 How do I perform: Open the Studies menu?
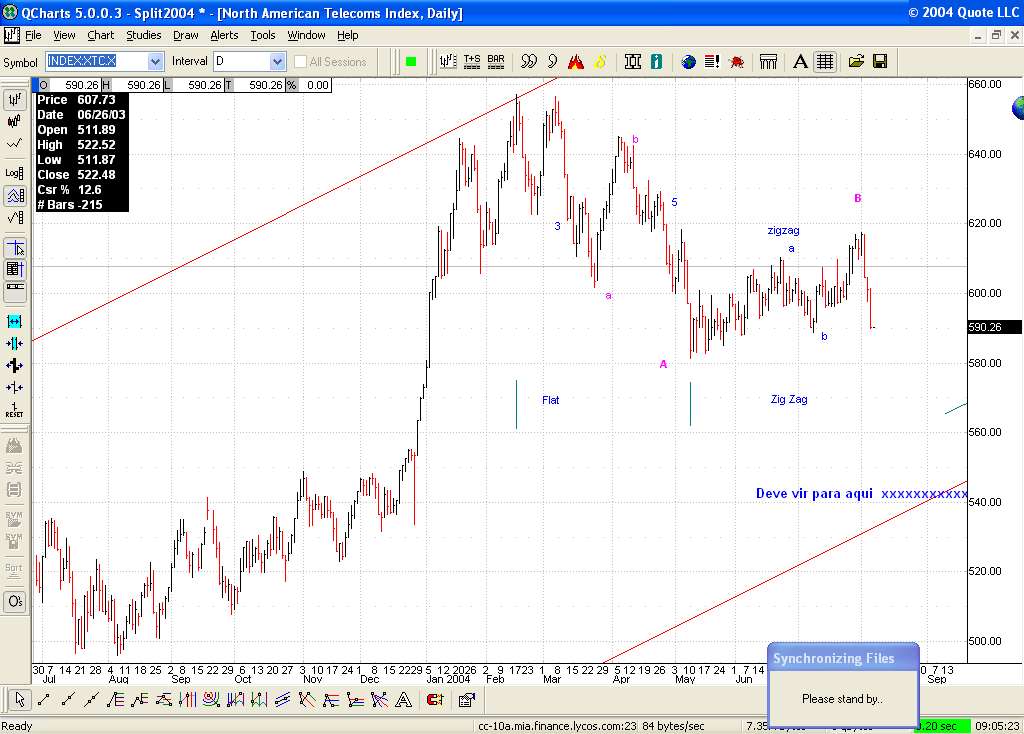coord(144,35)
